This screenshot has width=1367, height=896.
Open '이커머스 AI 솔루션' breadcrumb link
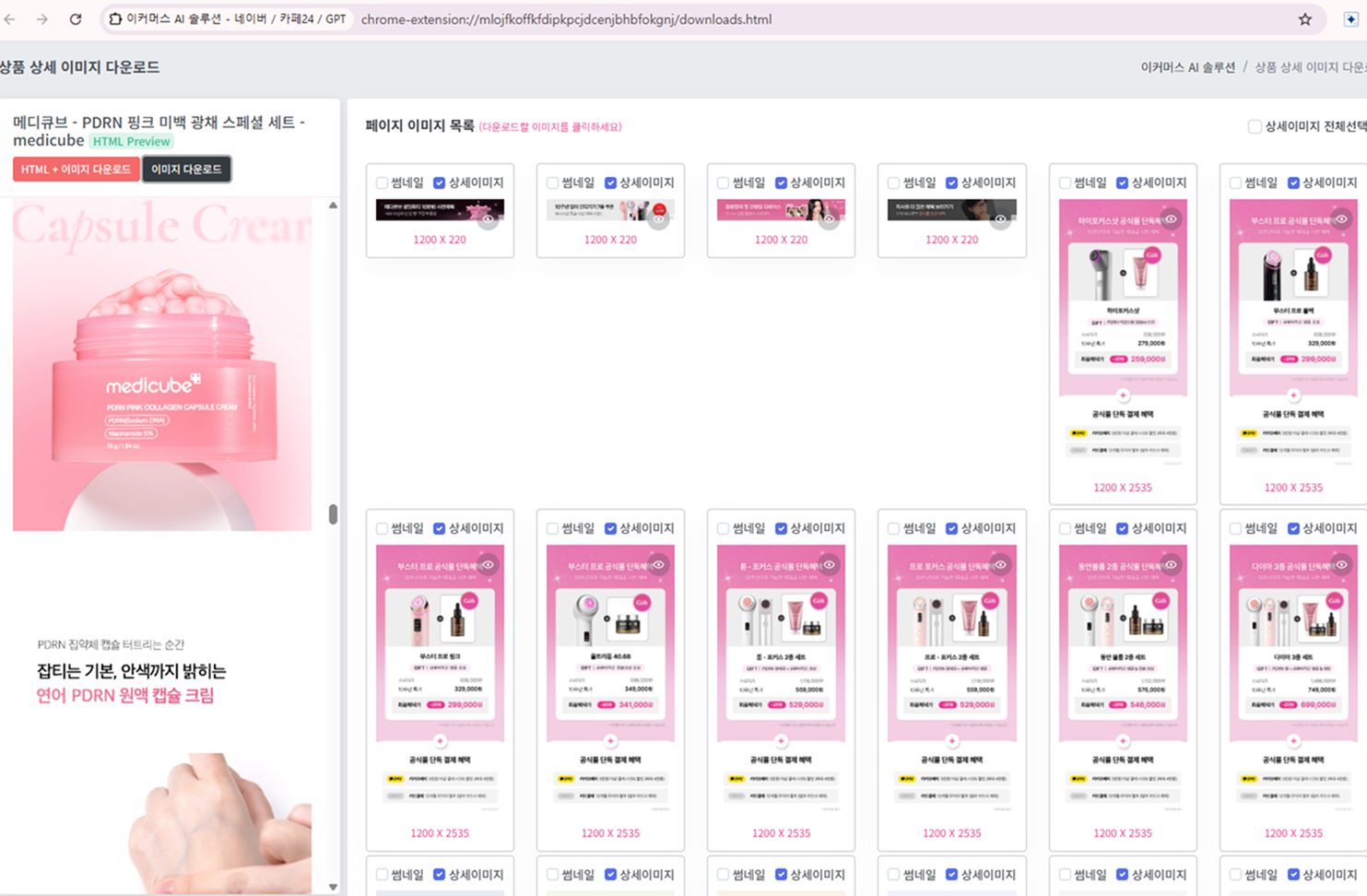tap(1187, 67)
